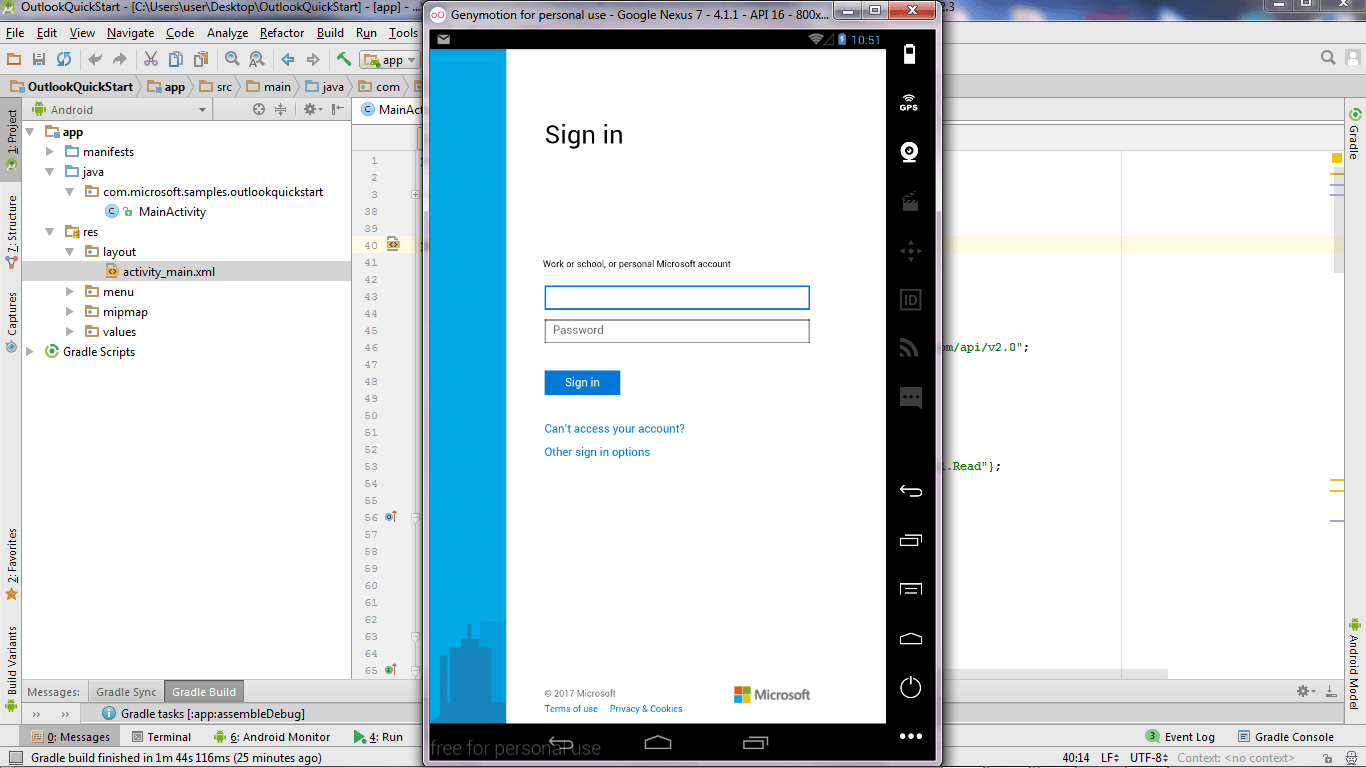Collapse the layout folder node
This screenshot has height=768, width=1366.
(x=70, y=252)
